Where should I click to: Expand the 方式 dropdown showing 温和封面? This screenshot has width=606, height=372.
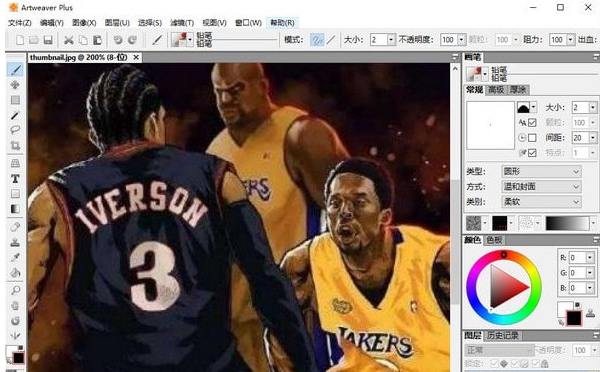[x=541, y=187]
